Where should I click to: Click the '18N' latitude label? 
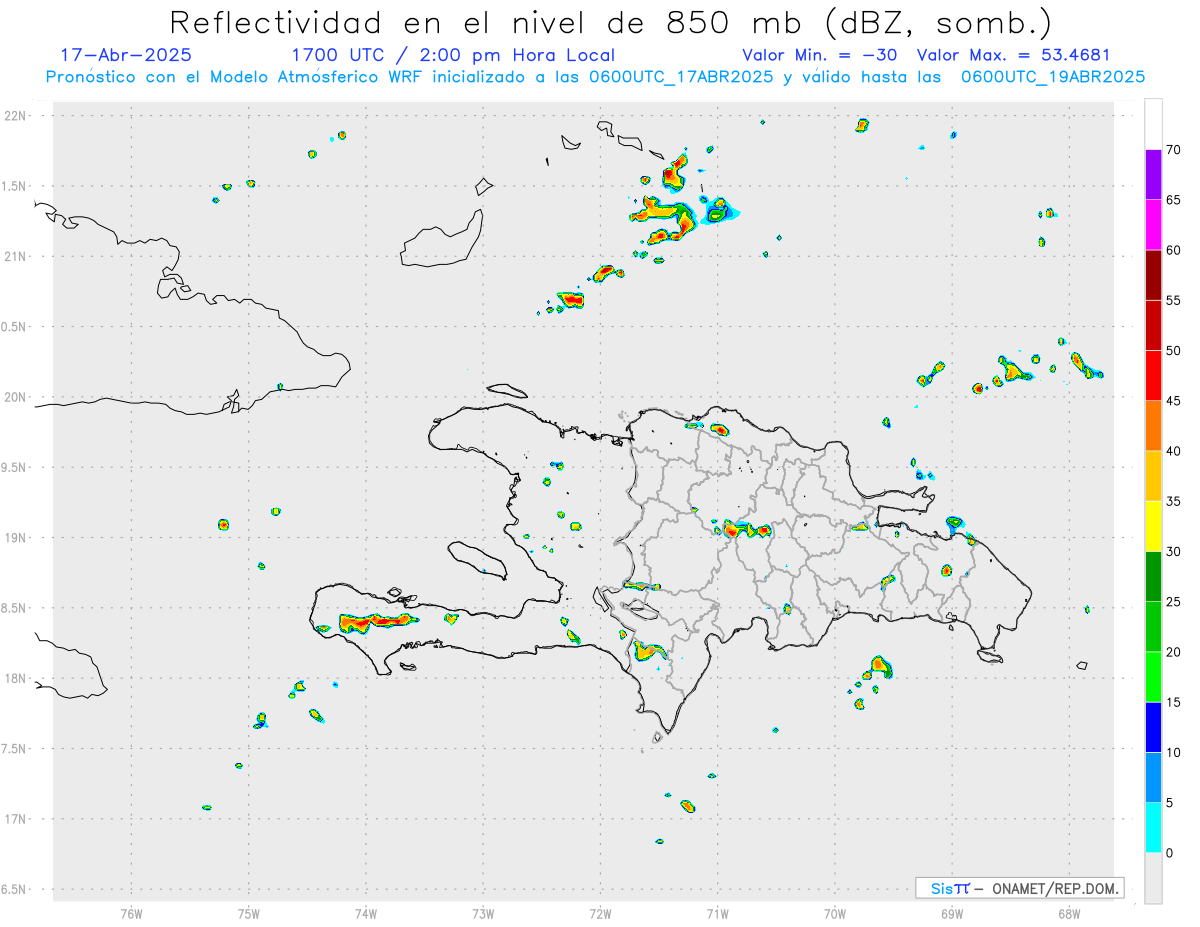(16, 678)
